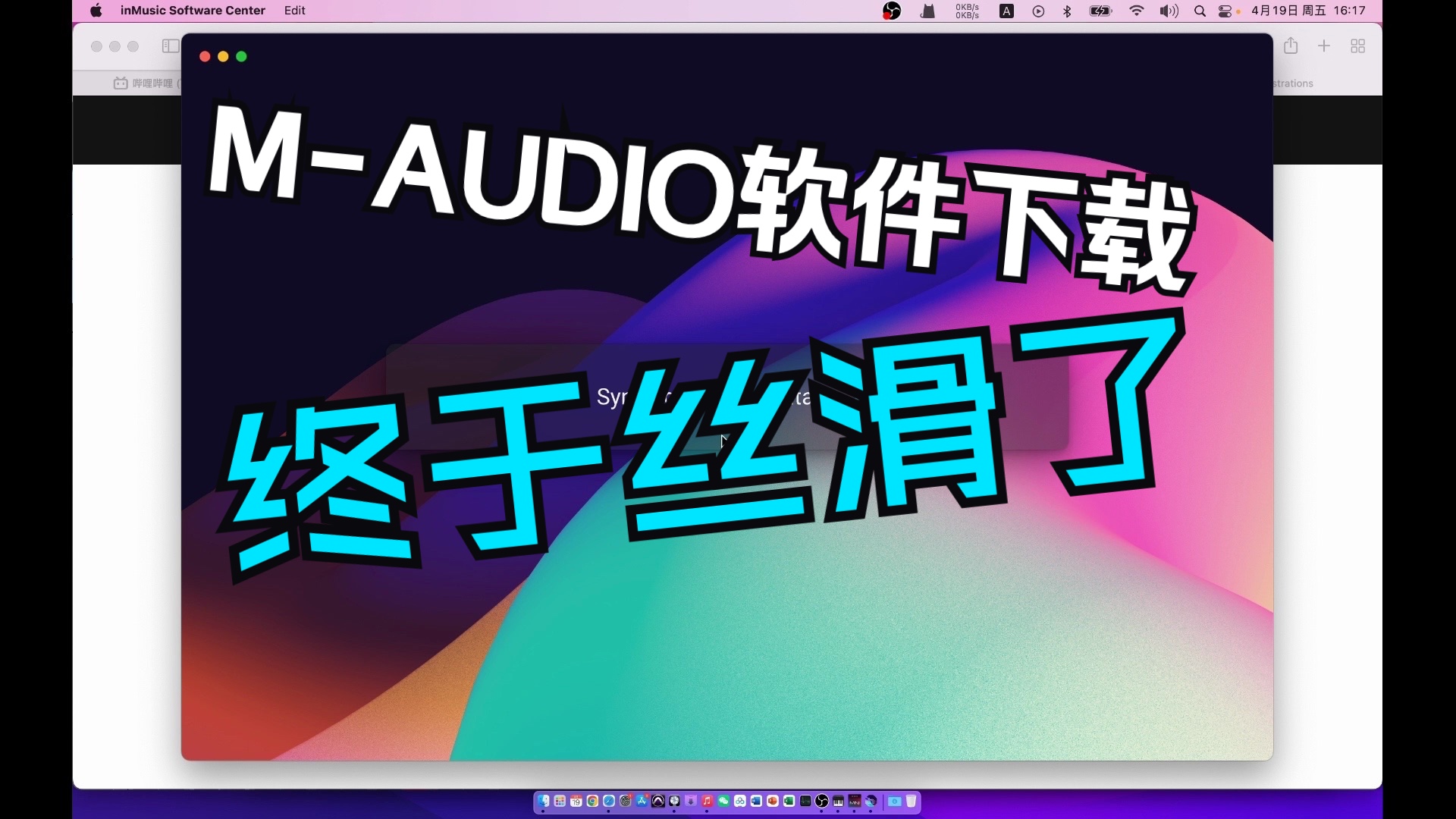The image size is (1456, 819).
Task: Open the piano keyboard app in Dock
Action: pos(838,801)
